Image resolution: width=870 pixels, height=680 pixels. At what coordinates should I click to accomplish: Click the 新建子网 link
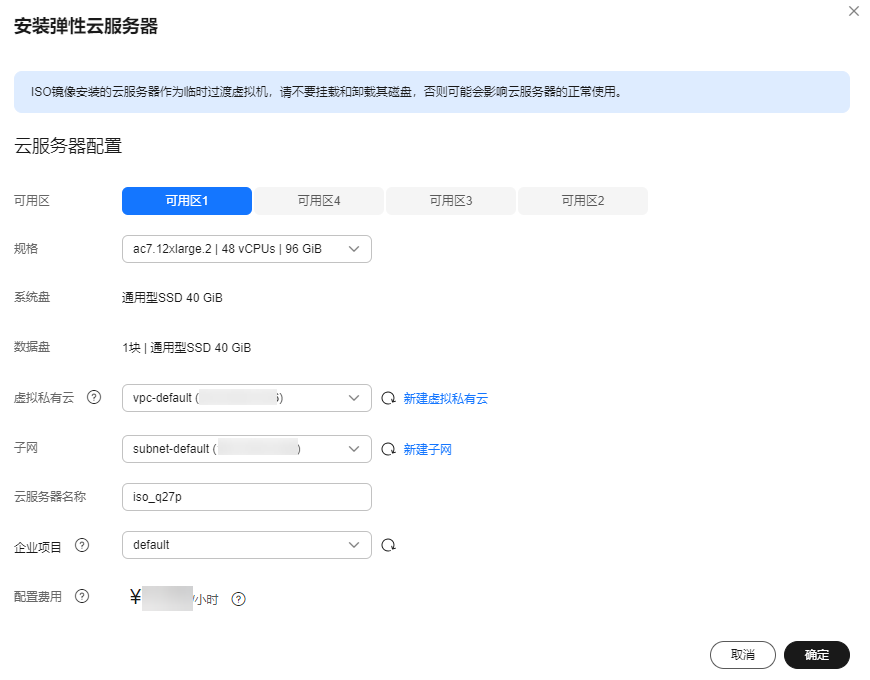click(427, 449)
